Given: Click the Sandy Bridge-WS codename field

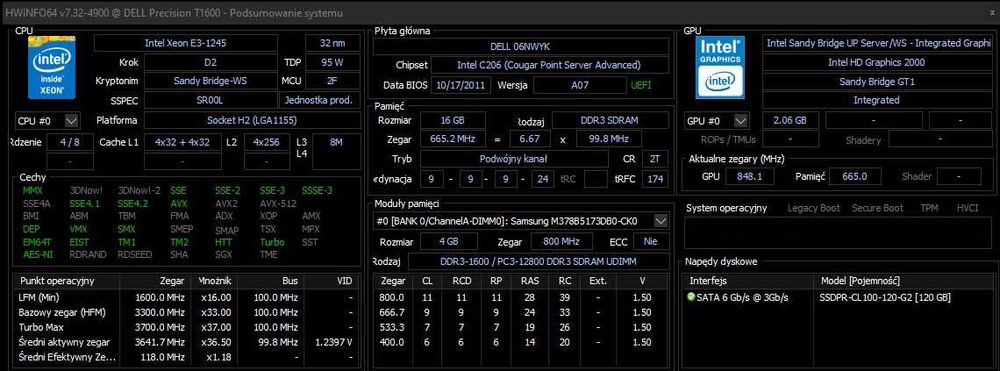Looking at the screenshot, I should [210, 81].
